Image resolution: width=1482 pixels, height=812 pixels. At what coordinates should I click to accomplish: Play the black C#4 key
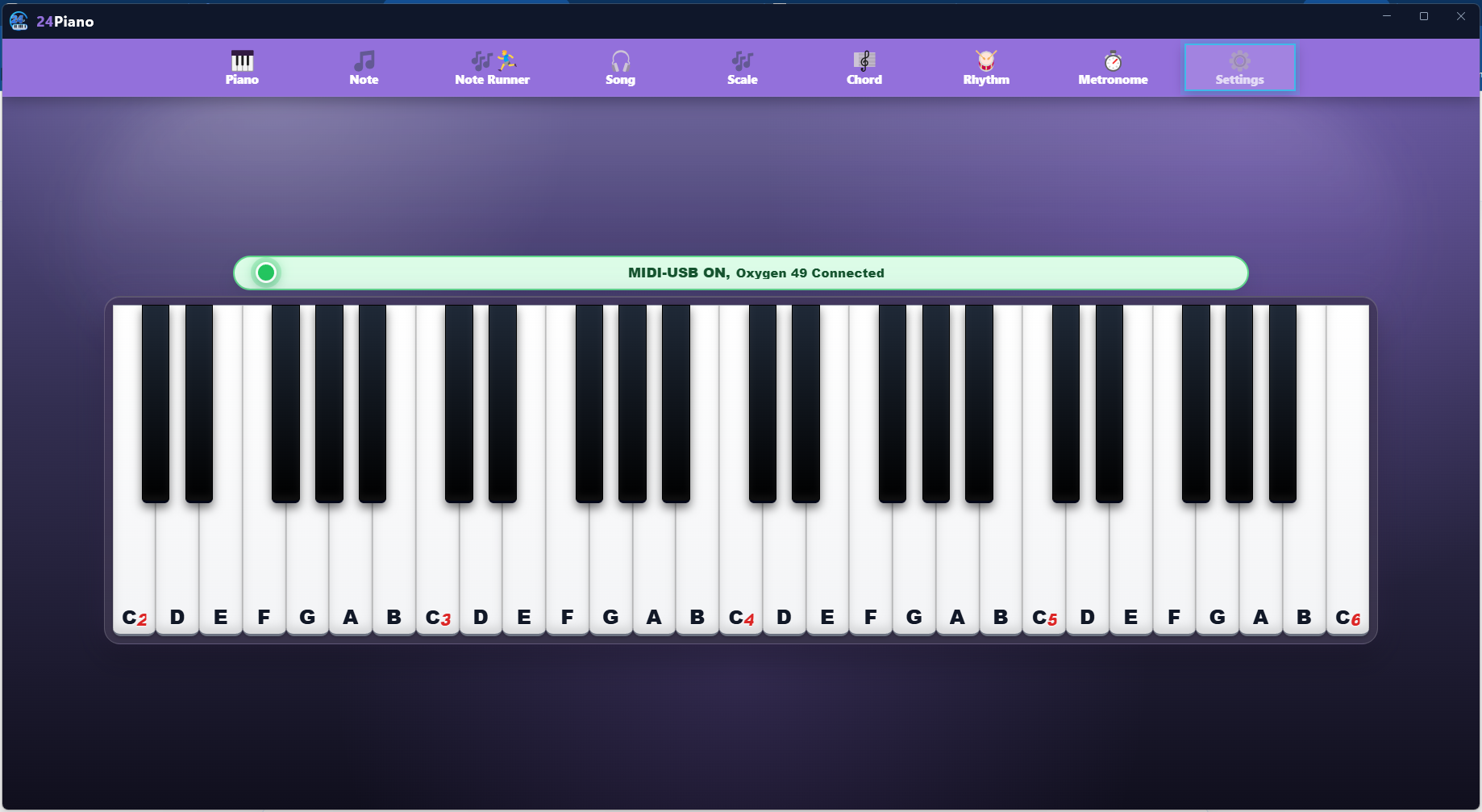pos(763,403)
